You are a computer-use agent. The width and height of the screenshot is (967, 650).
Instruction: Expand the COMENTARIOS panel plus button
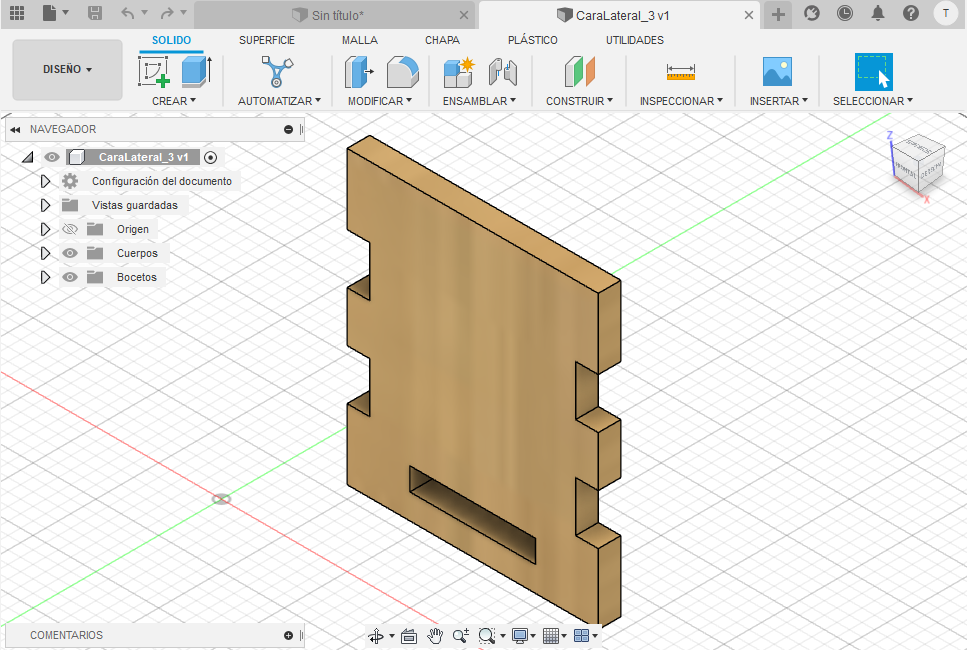coord(288,635)
